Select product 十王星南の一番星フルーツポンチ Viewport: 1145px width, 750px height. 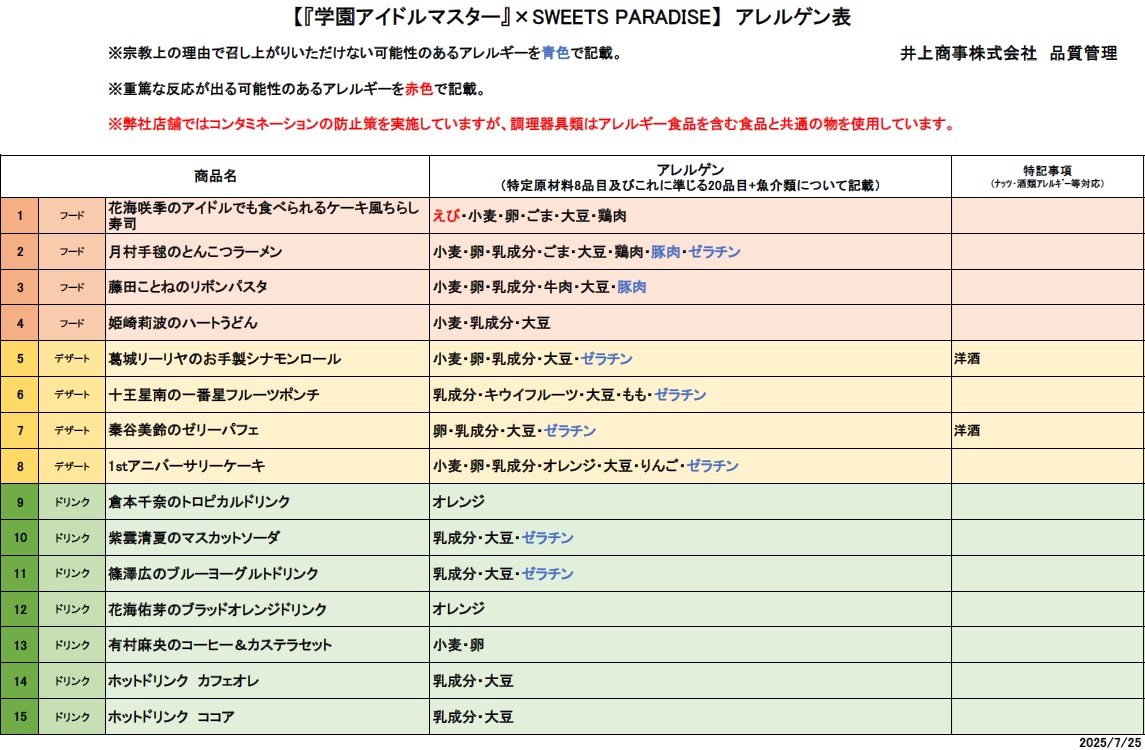click(267, 395)
